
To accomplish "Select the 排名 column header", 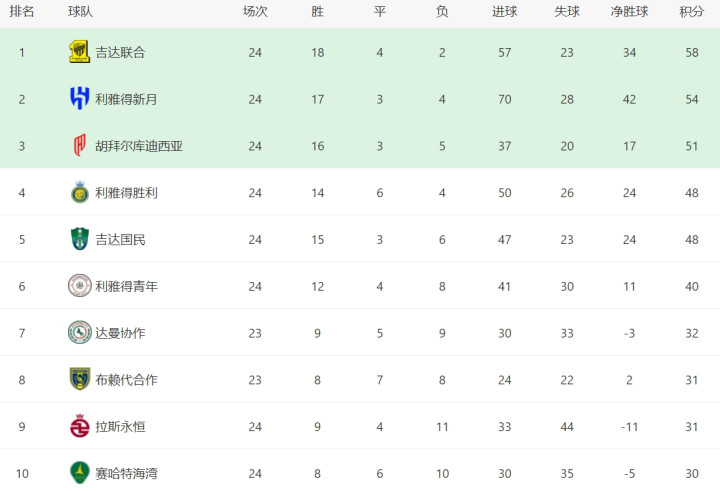I will pyautogui.click(x=22, y=12).
